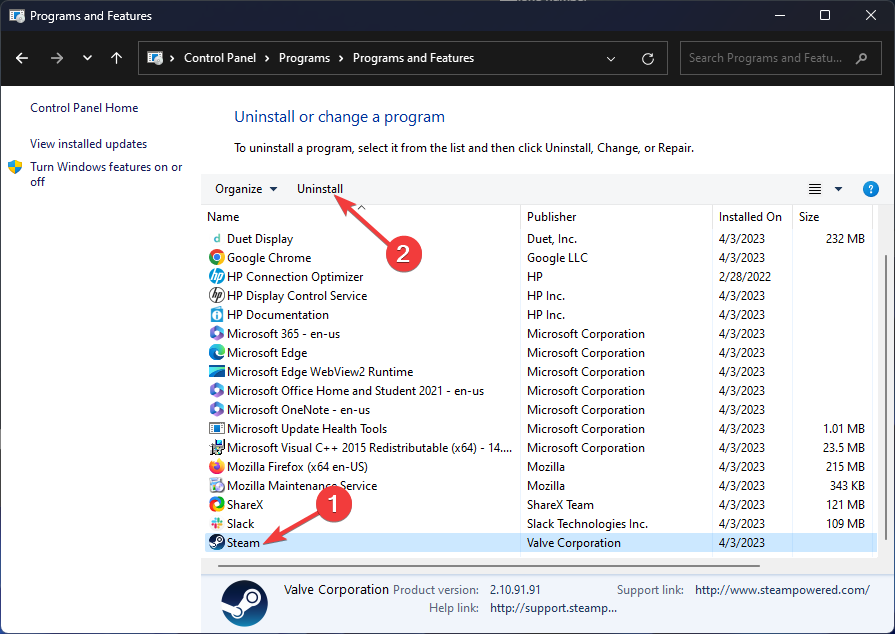Open the support.steamp... help link
Viewport: 895px width, 634px height.
click(x=553, y=608)
